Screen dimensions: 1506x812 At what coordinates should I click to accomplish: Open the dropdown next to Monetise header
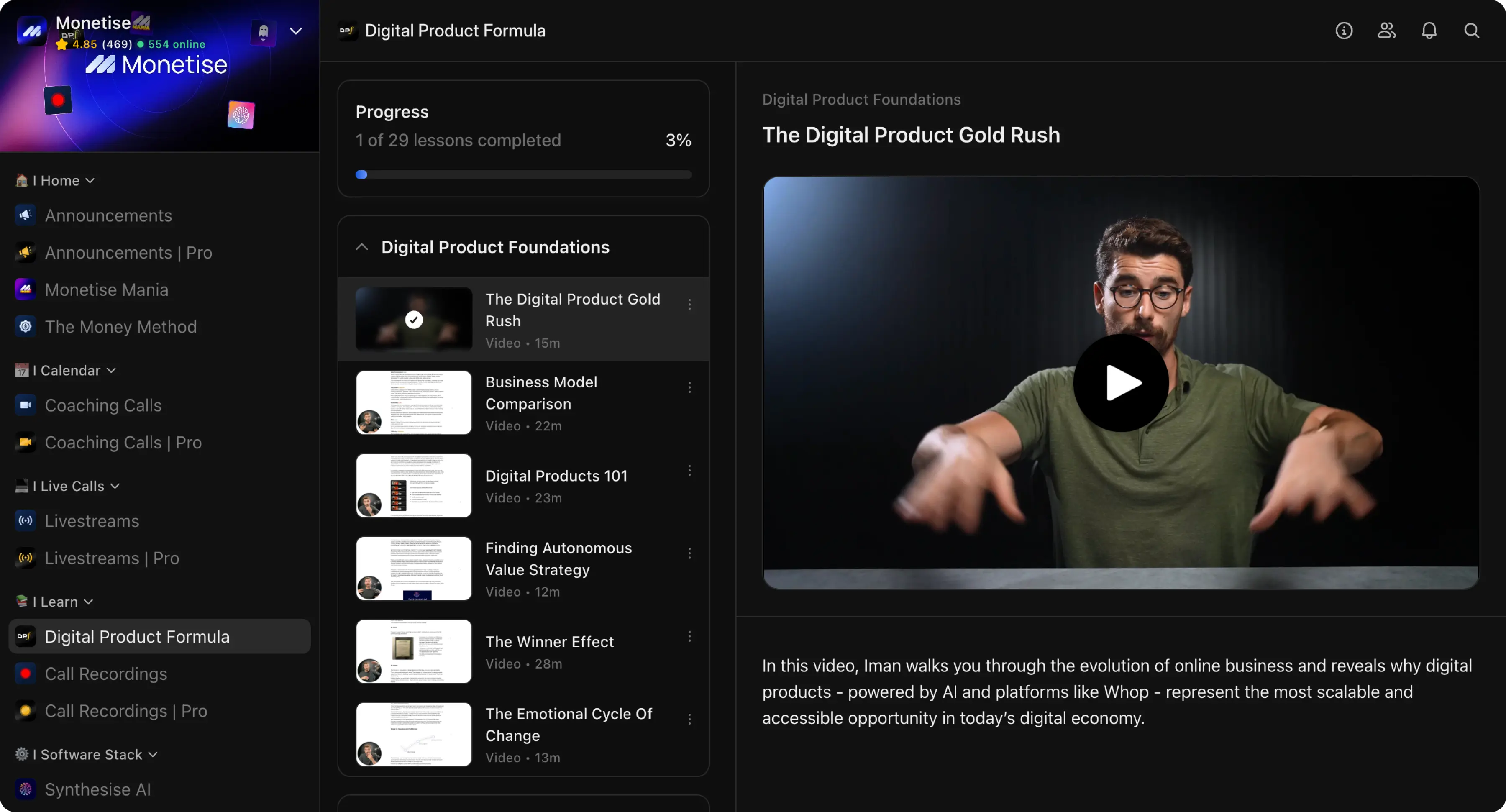pos(296,31)
